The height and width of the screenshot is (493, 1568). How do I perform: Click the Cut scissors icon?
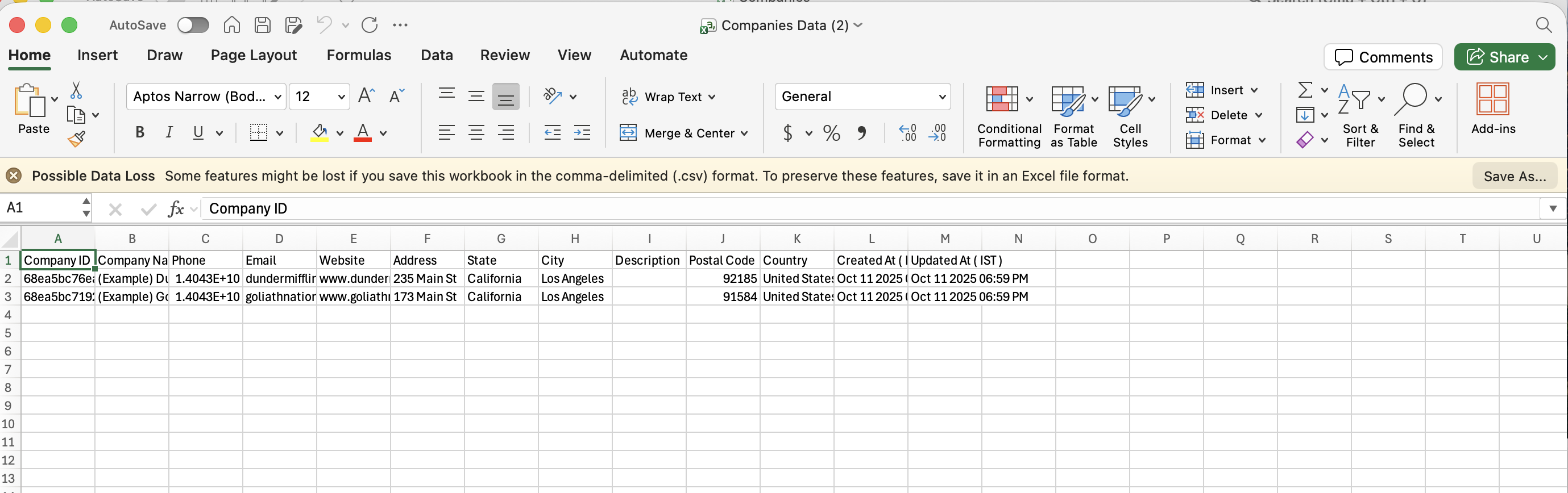pyautogui.click(x=76, y=90)
